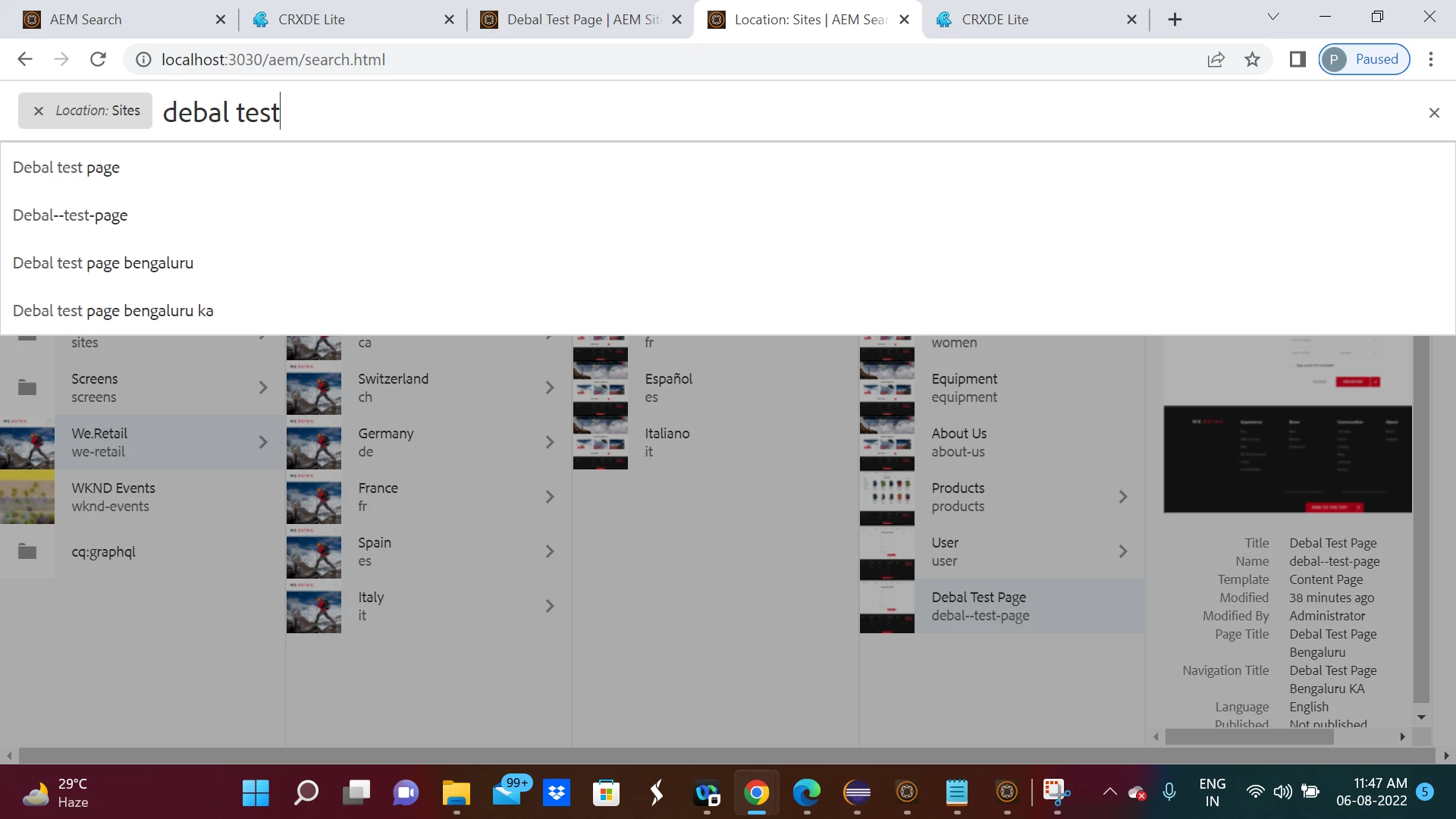Reload the page
This screenshot has width=1456, height=819.
tap(98, 59)
